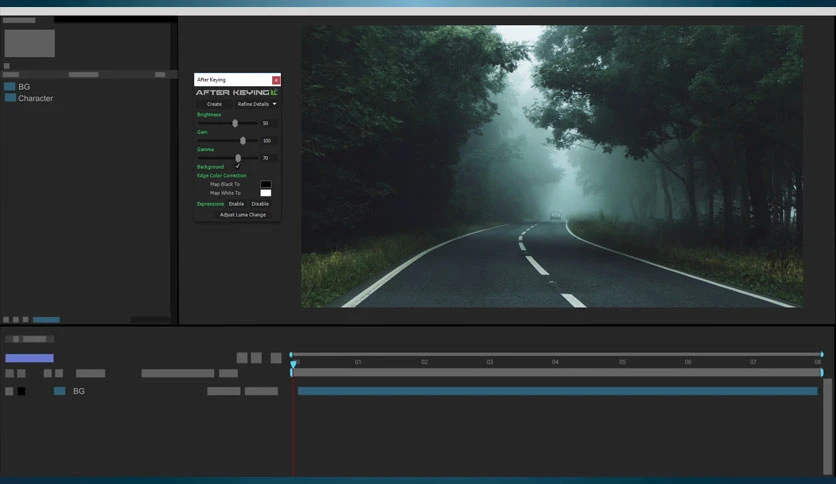Click the gray work area bar under the ruler
Viewport: 836px width, 484px height.
(x=557, y=373)
